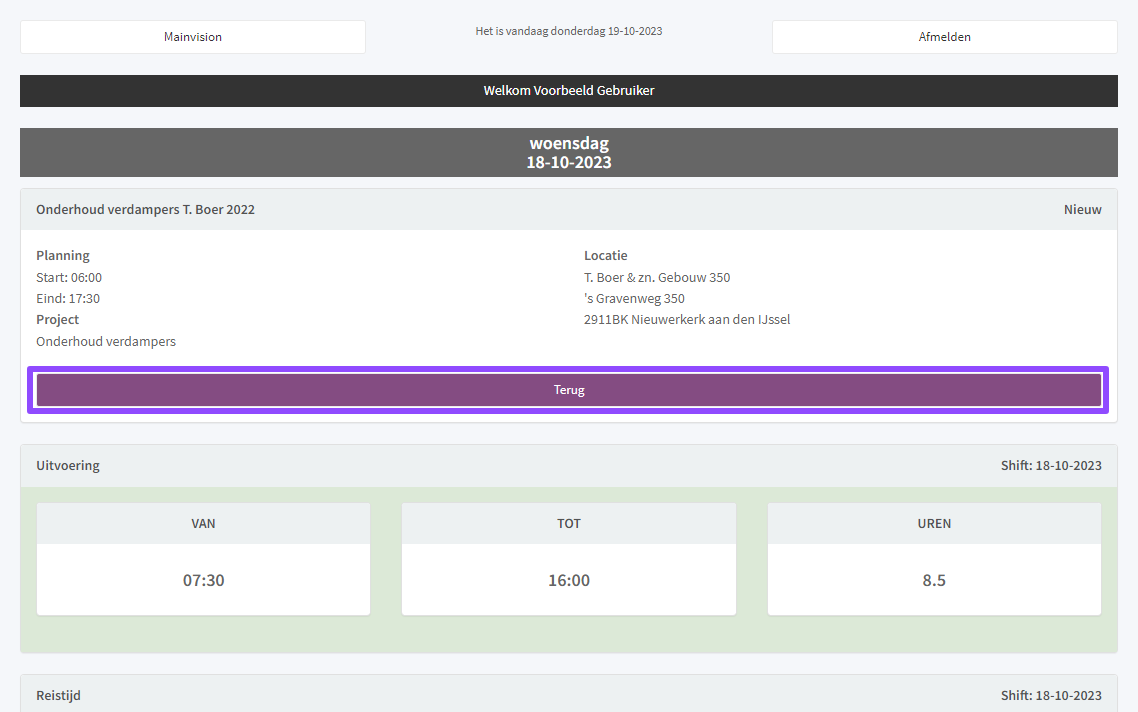Click the UREN value 8.5

point(934,580)
